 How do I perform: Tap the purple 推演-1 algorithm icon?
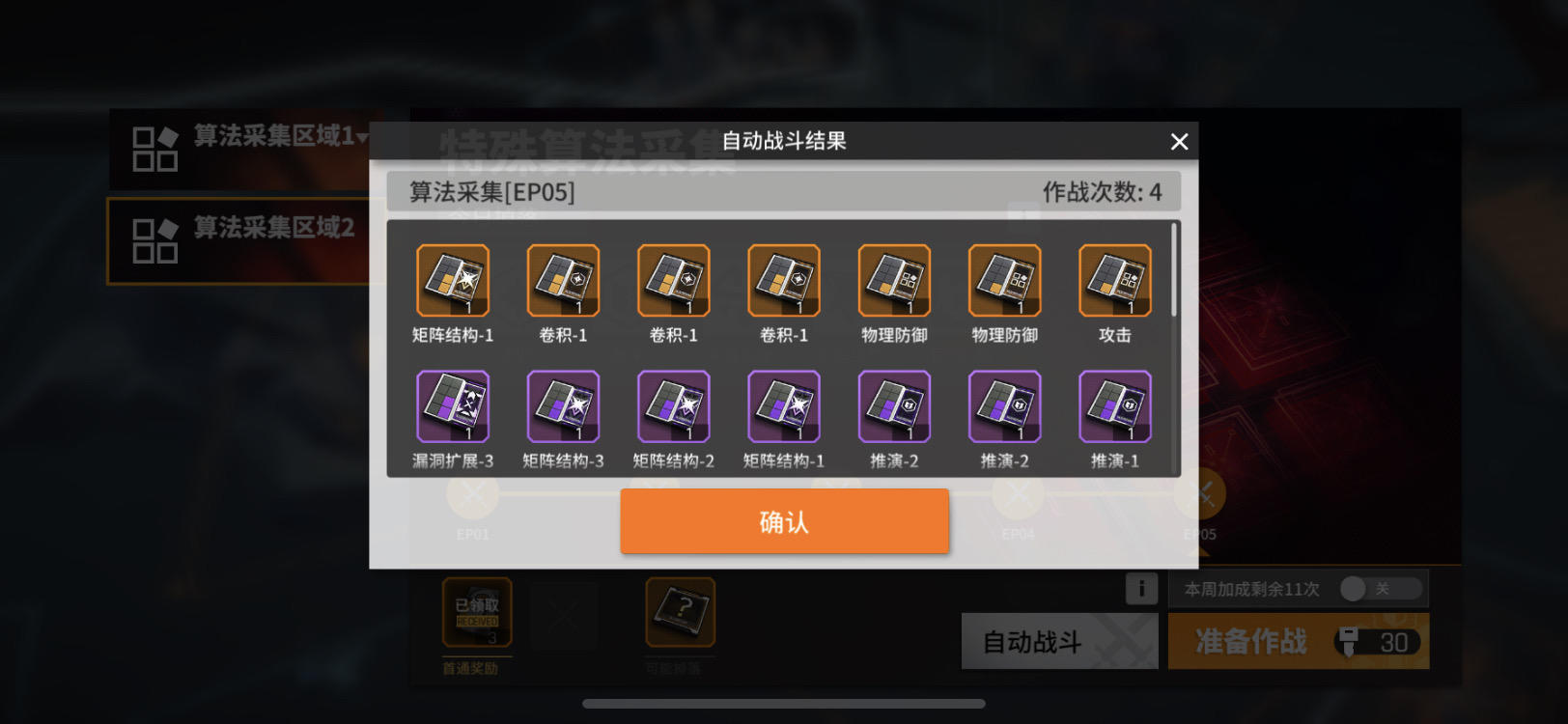(x=1115, y=406)
